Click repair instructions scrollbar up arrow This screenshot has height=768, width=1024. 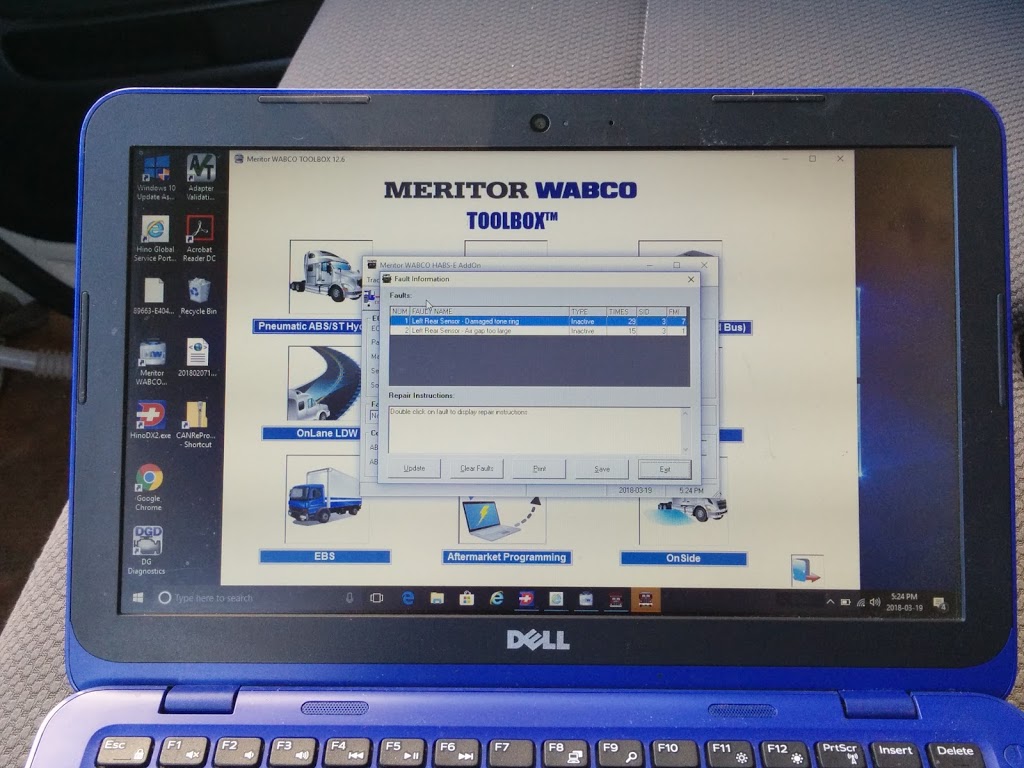coord(685,411)
